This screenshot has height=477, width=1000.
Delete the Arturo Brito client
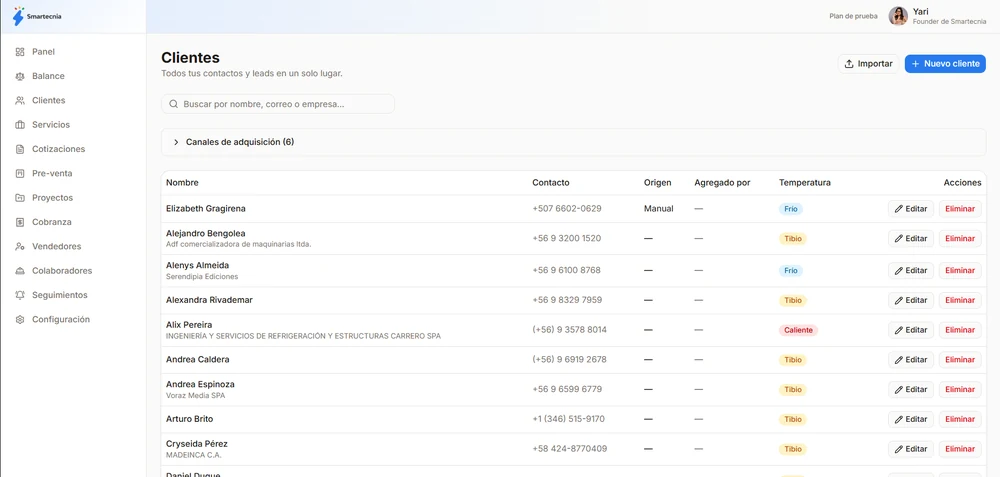click(x=960, y=420)
